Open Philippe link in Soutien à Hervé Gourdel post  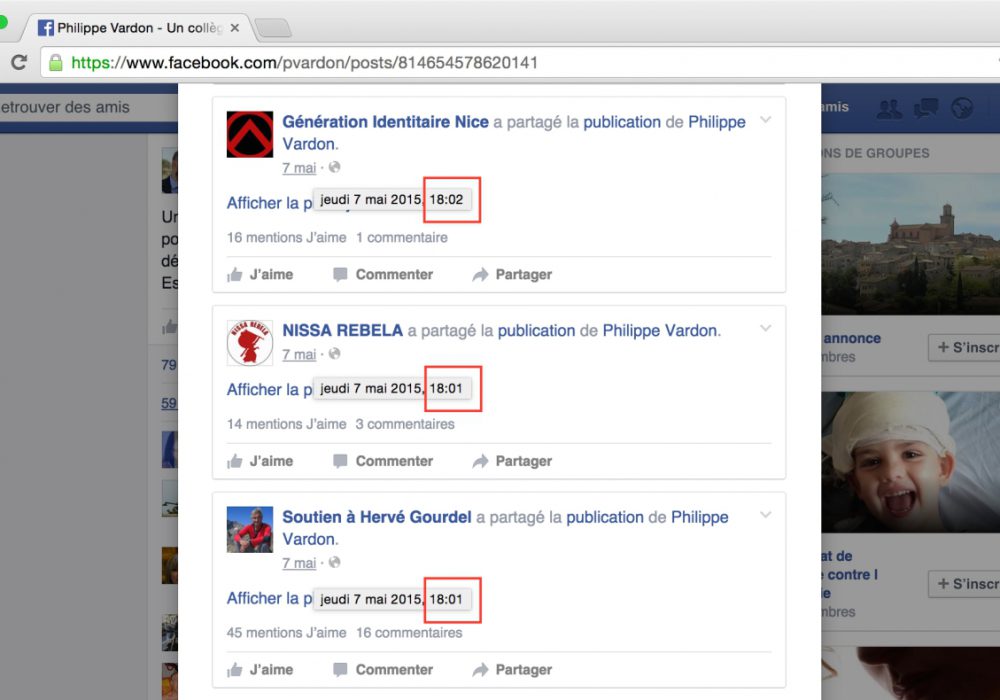coord(700,517)
